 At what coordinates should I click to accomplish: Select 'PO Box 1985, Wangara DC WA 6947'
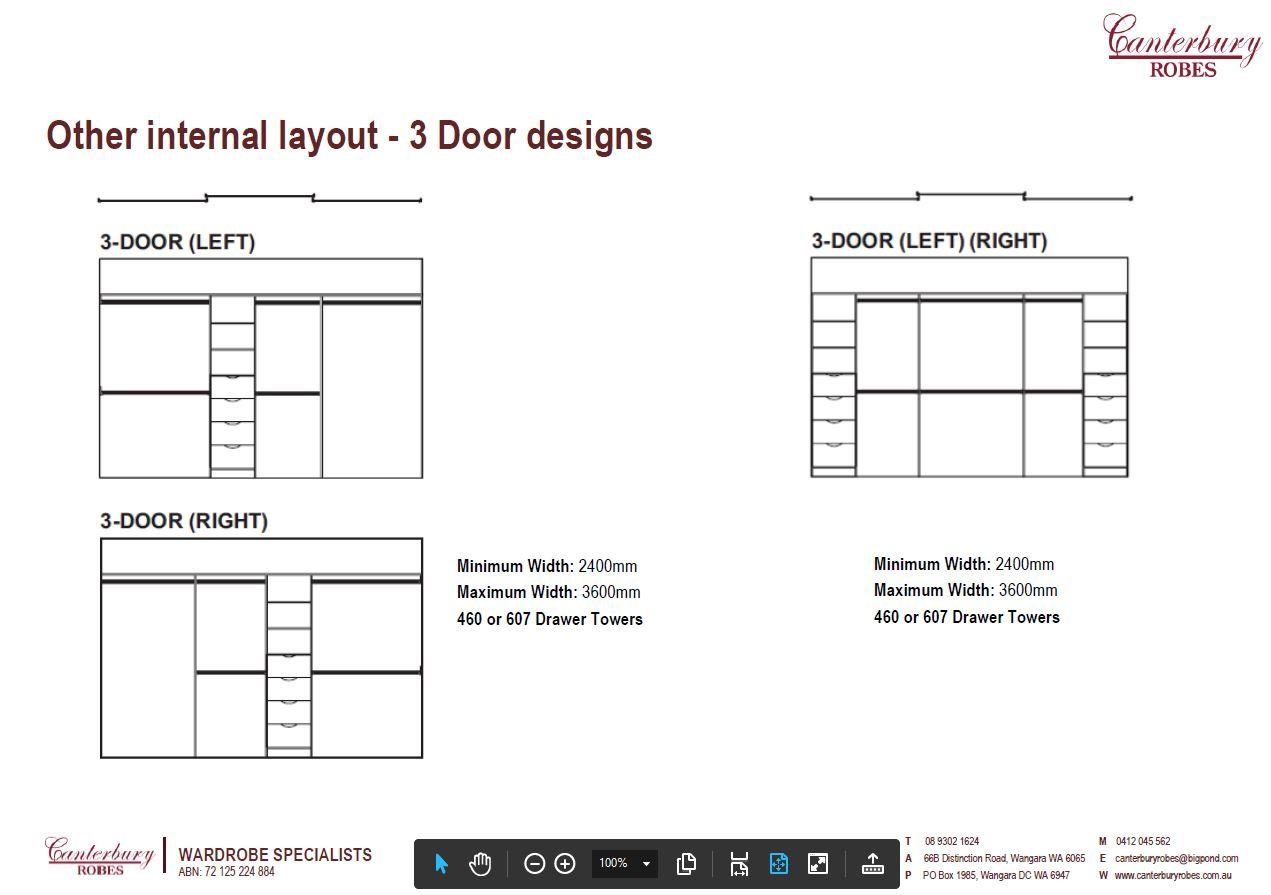[996, 875]
